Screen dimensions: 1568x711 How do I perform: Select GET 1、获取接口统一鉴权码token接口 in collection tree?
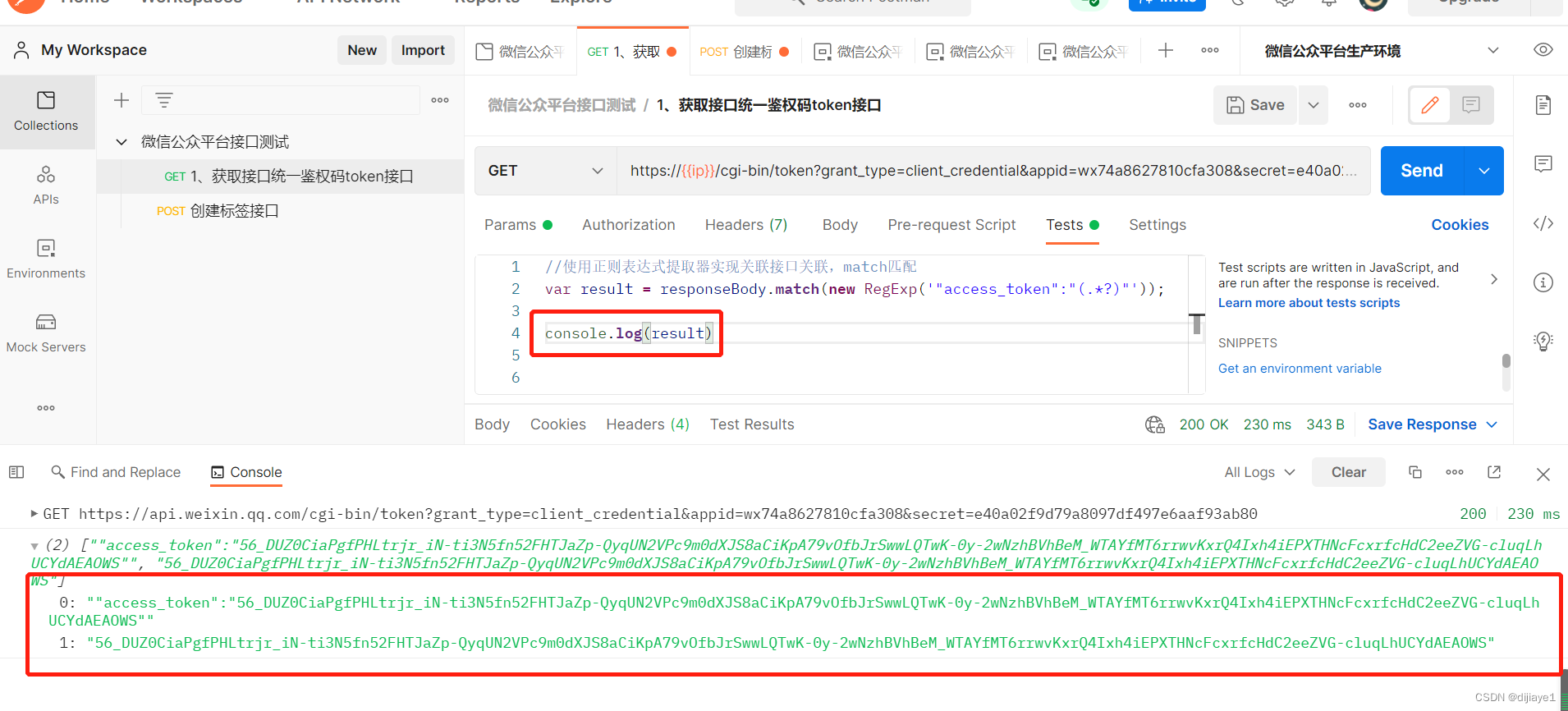coord(280,177)
